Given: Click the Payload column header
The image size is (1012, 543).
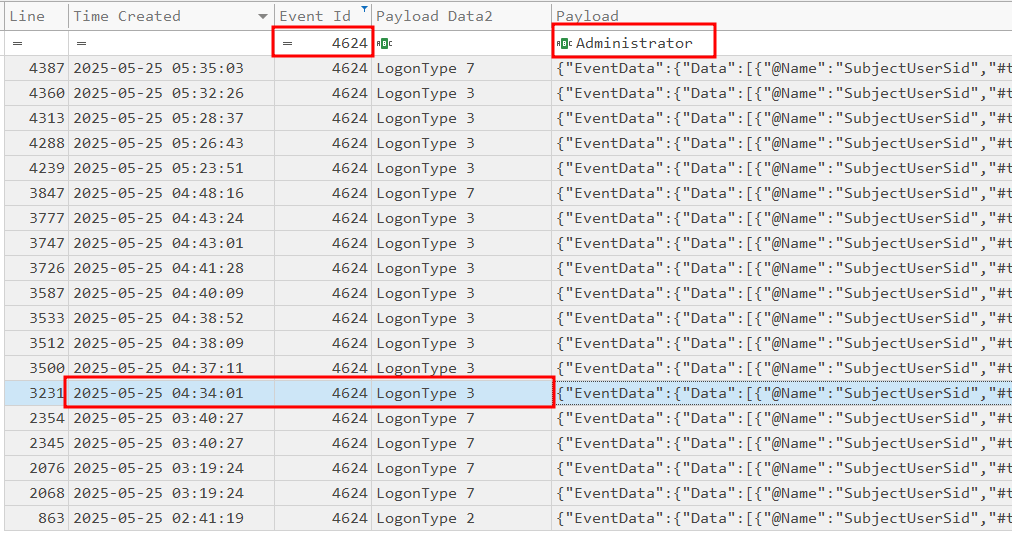Looking at the screenshot, I should click(587, 16).
